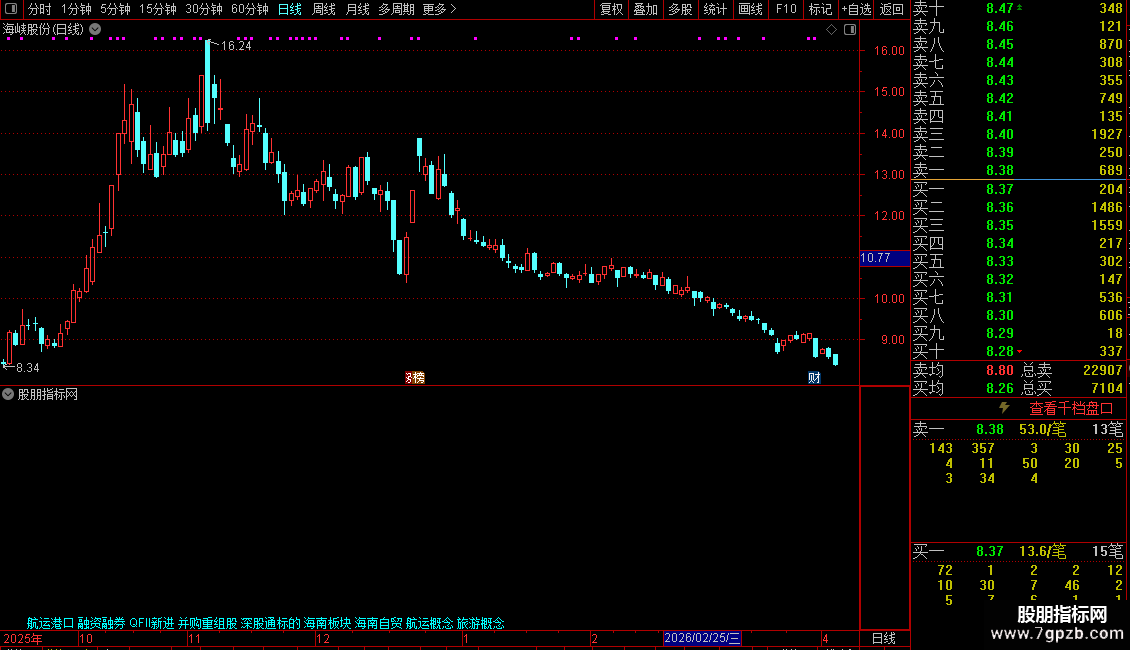Add stock via +自选 button

coord(857,9)
